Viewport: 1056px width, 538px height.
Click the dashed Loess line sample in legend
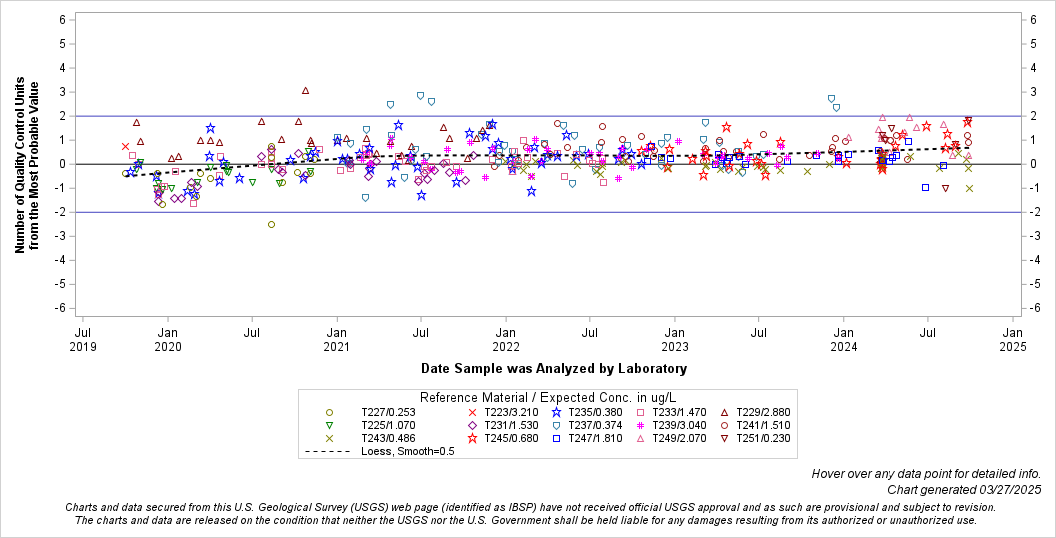328,451
